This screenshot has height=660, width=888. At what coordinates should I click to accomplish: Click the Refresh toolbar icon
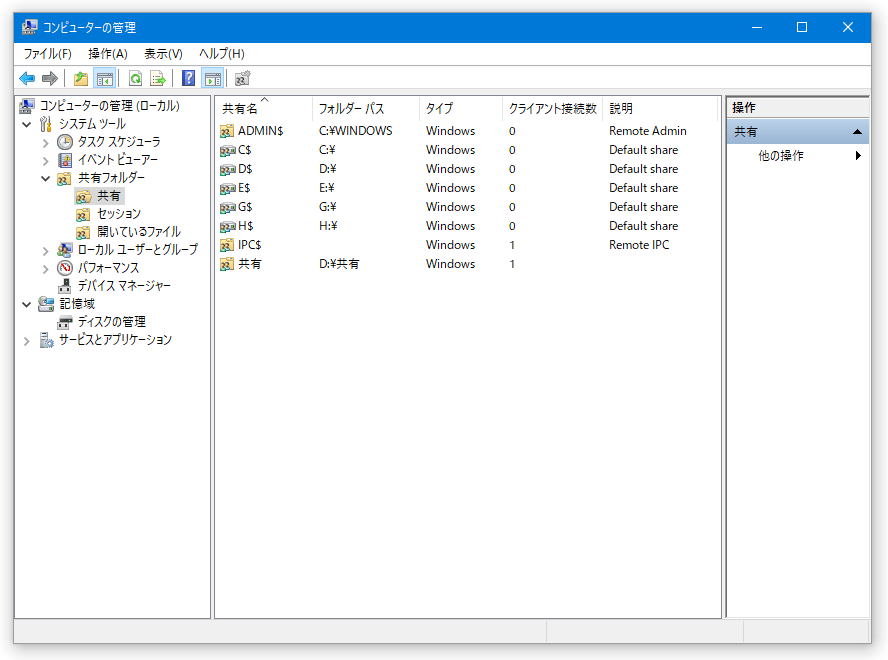135,78
